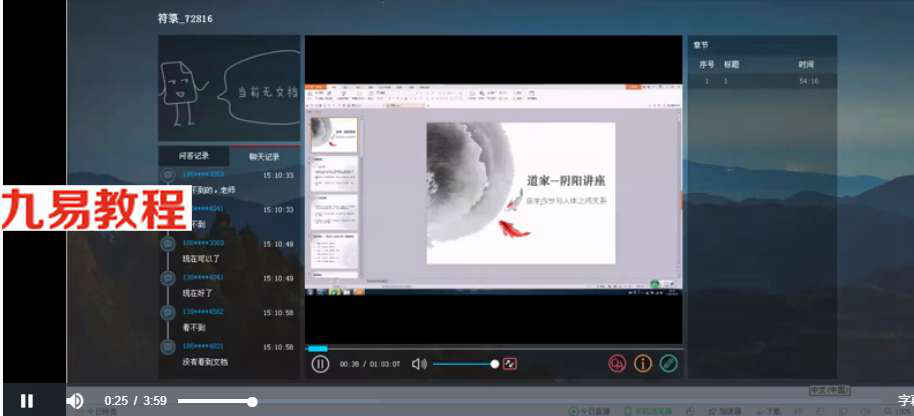The width and height of the screenshot is (914, 416).
Task: Mute the inner lecture's speaker icon
Action: pos(419,364)
